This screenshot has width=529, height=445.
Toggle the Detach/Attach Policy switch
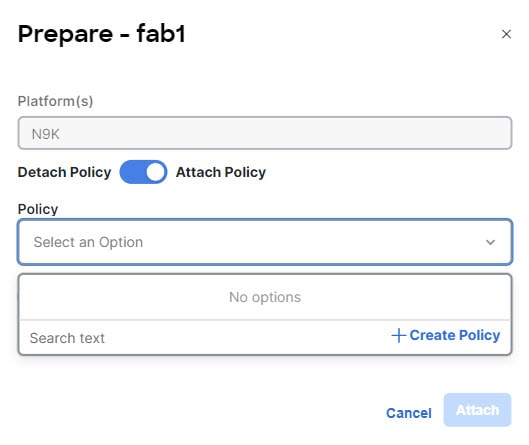pos(143,172)
